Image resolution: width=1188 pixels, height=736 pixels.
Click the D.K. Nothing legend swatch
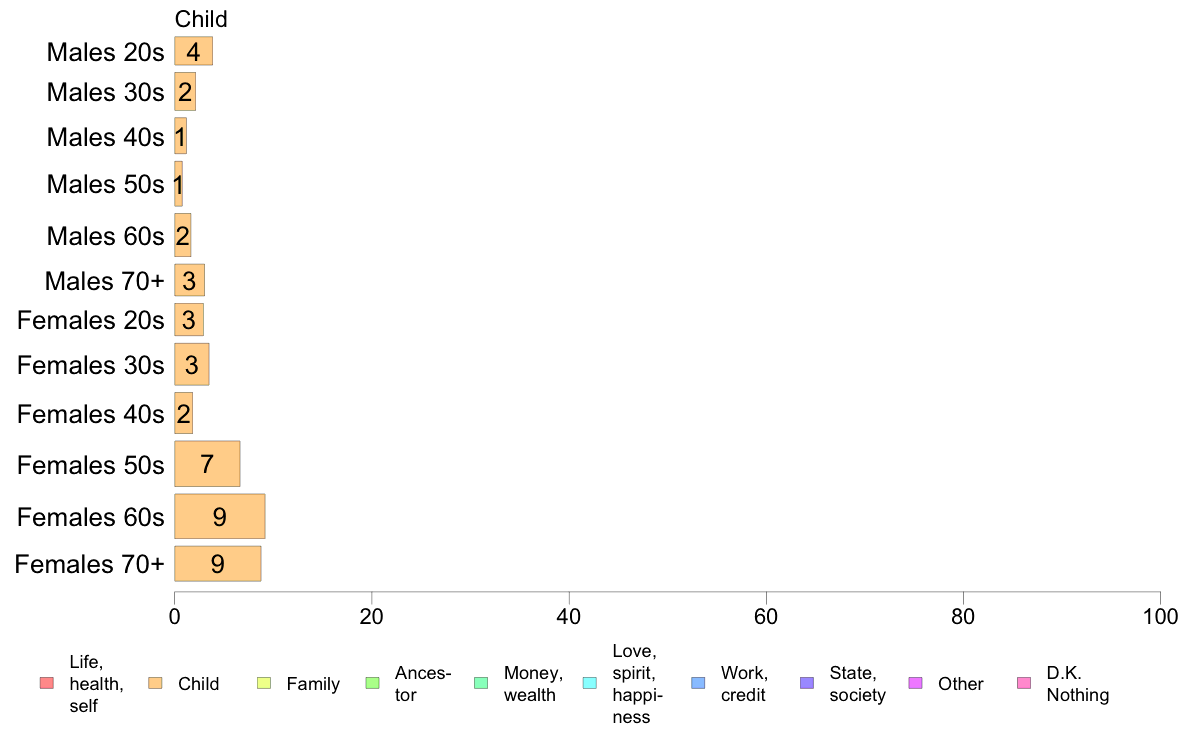[x=1024, y=684]
